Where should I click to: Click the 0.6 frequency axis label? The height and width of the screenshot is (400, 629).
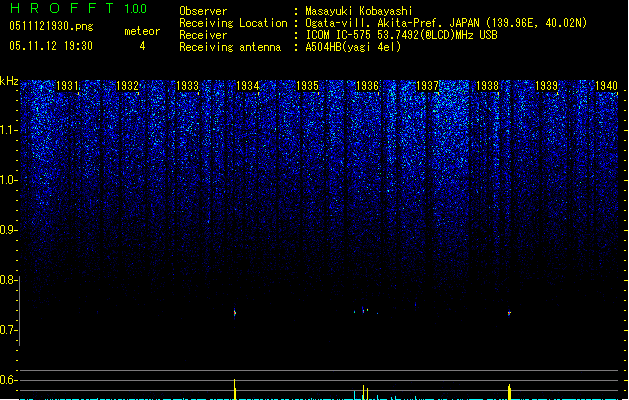click(8, 380)
